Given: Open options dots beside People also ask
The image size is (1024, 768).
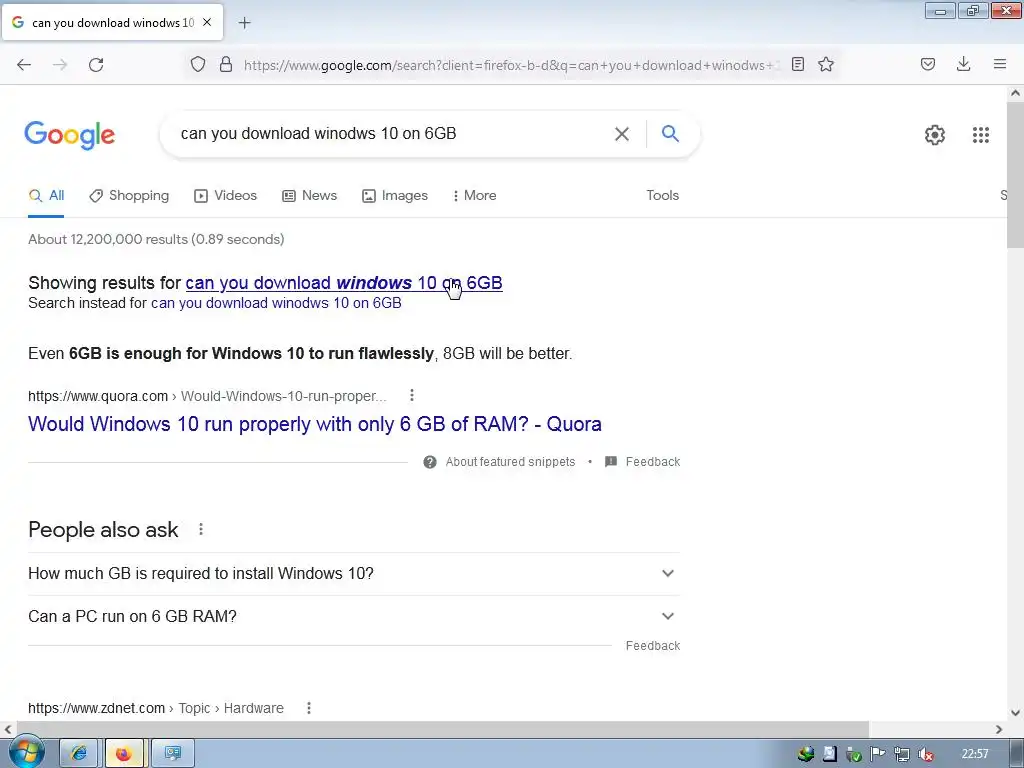Looking at the screenshot, I should click(200, 529).
